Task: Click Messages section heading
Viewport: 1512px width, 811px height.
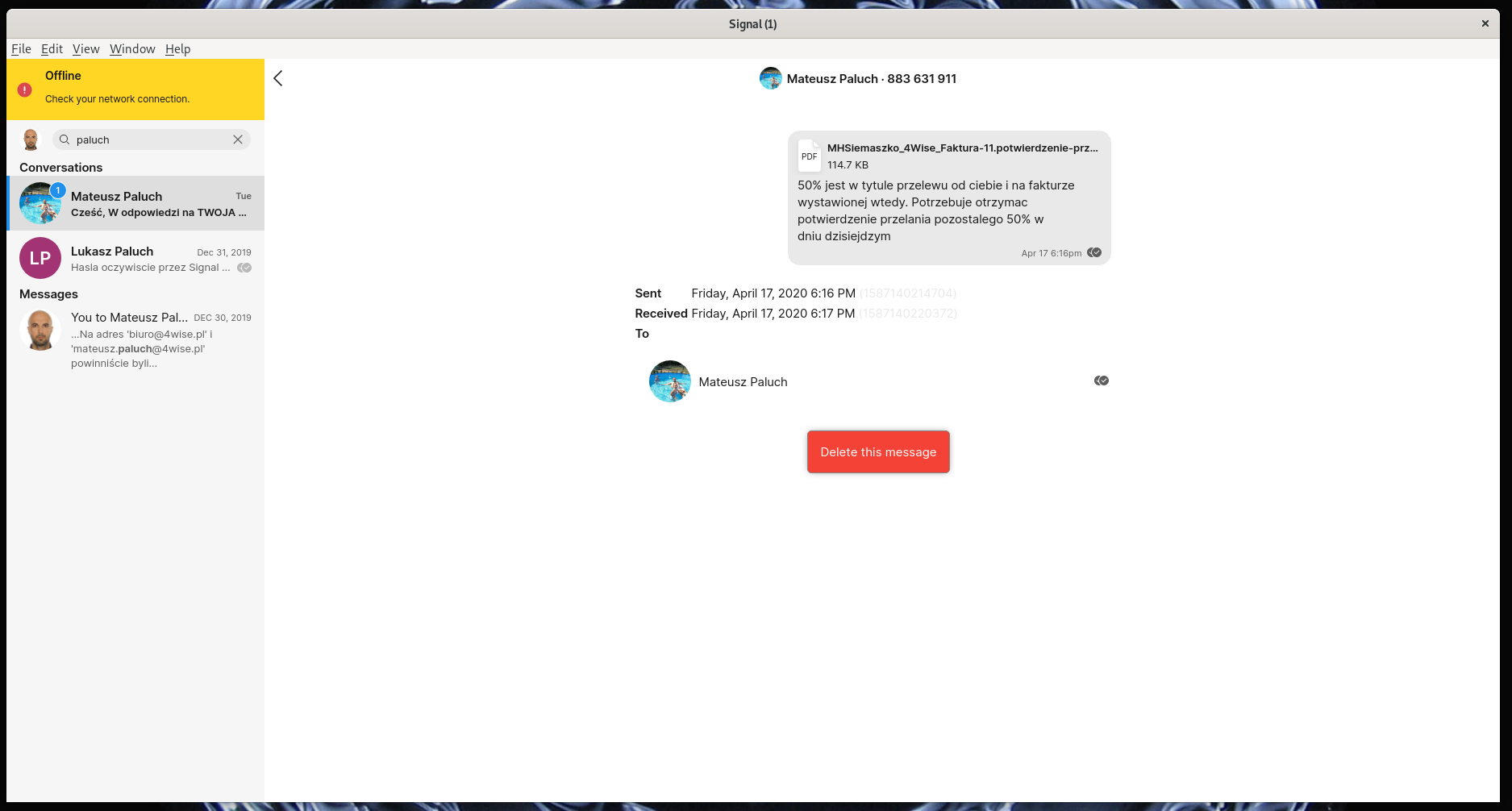Action: point(48,294)
